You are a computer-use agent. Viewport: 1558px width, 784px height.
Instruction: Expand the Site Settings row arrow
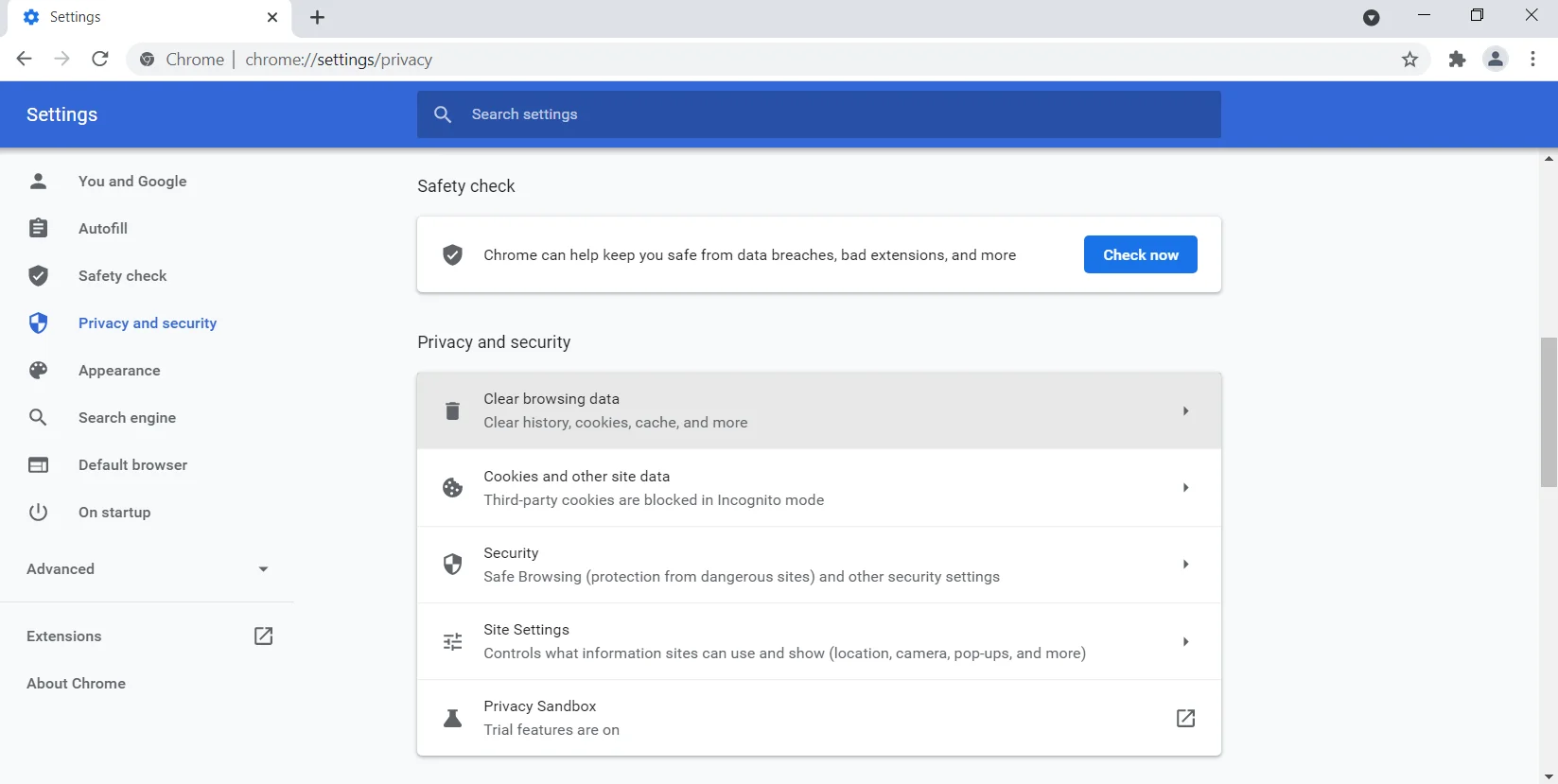pyautogui.click(x=1185, y=641)
